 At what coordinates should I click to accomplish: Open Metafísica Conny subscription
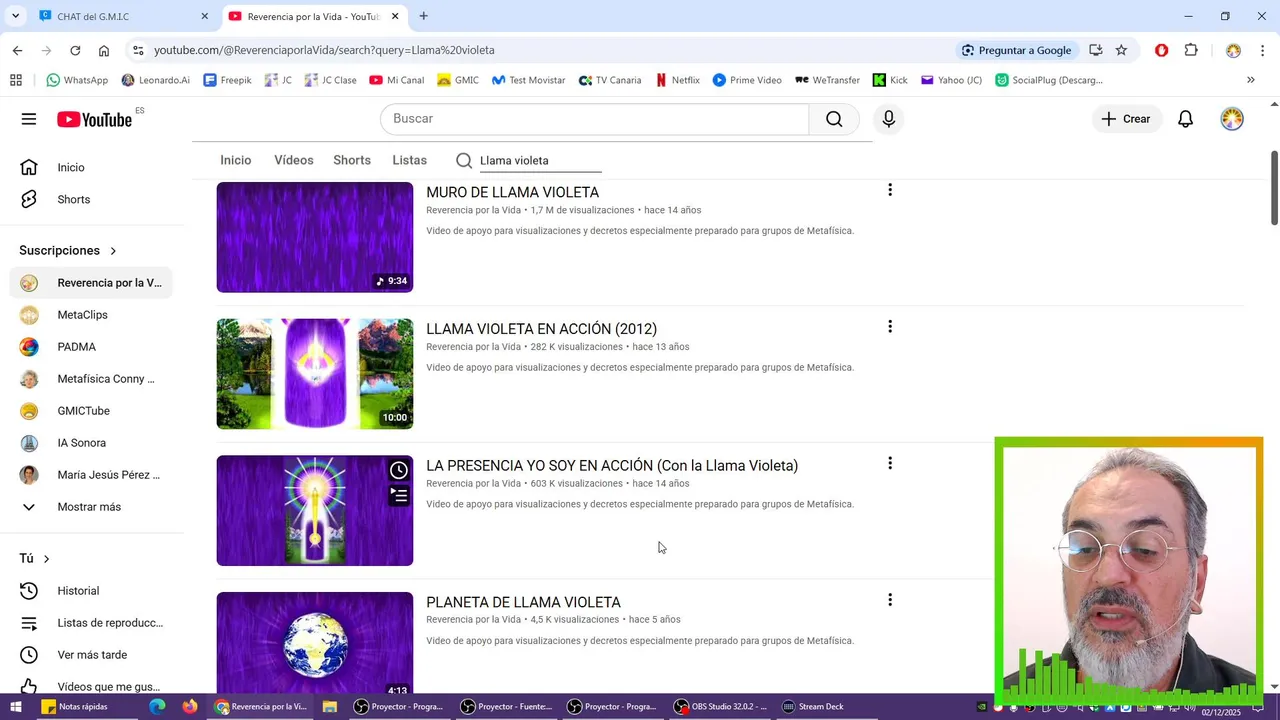(91, 379)
